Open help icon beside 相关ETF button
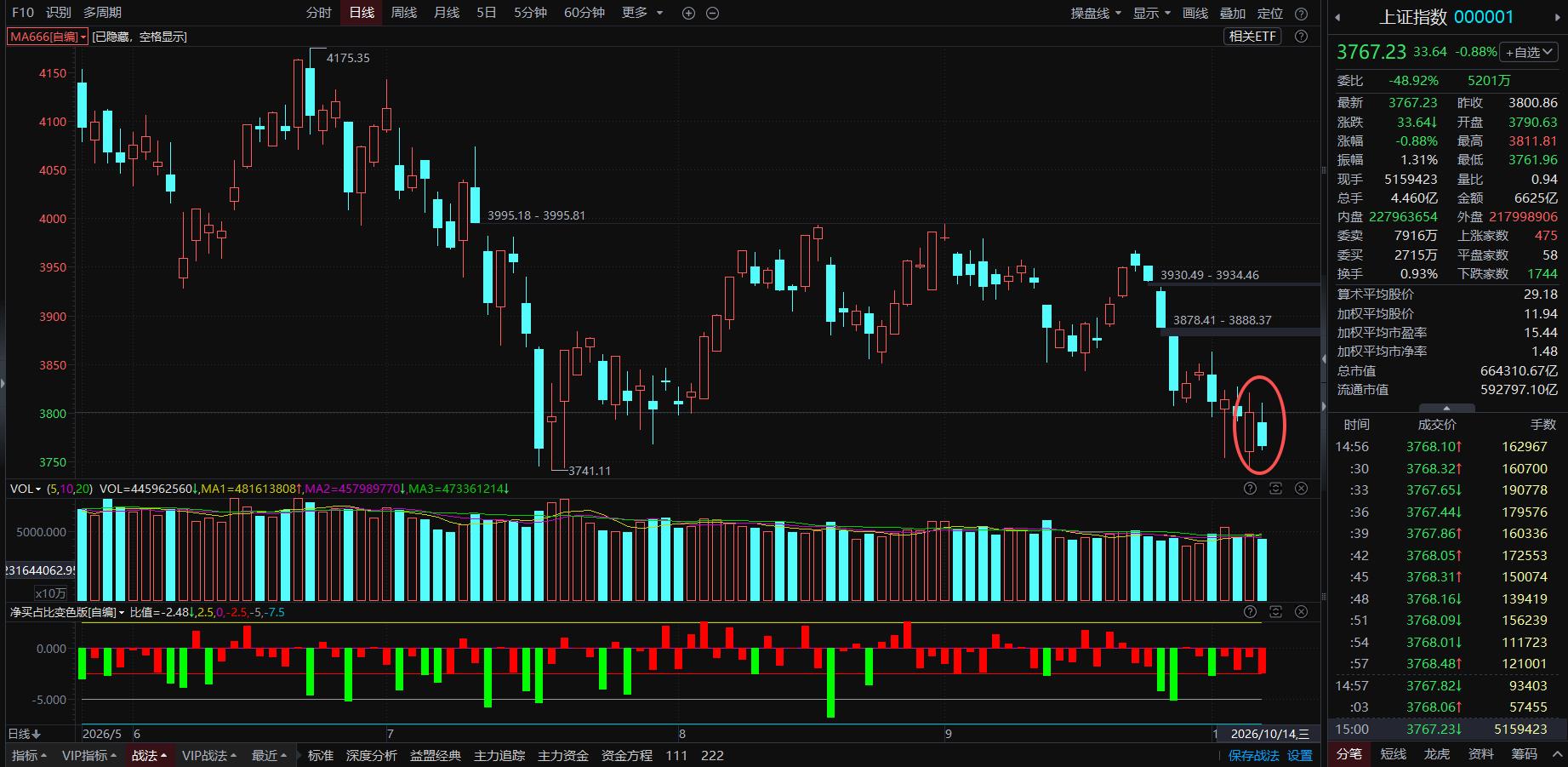Viewport: 1568px width, 767px height. point(1301,37)
